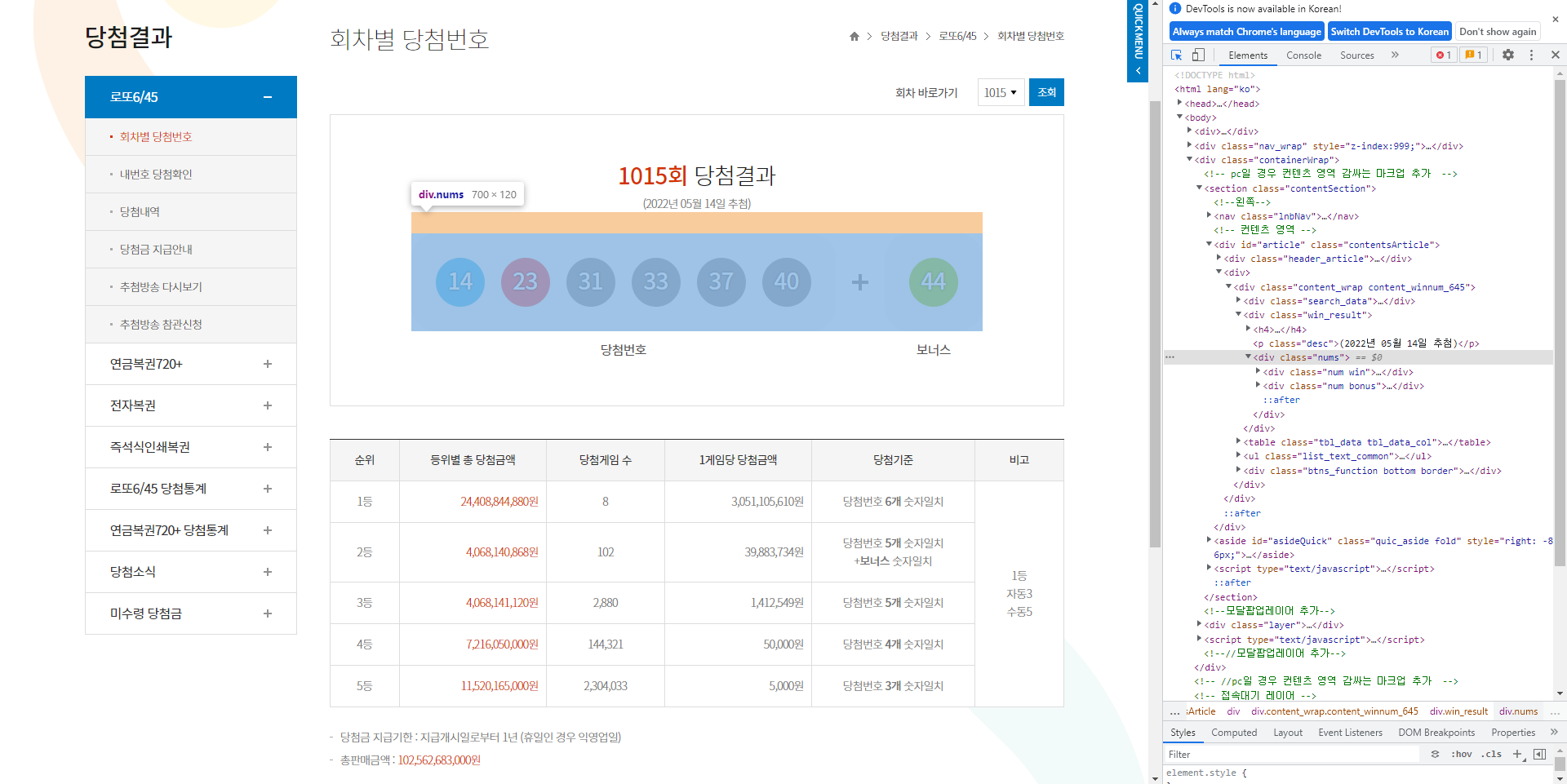
Task: Click the yellow issues count badge
Action: point(1473,55)
